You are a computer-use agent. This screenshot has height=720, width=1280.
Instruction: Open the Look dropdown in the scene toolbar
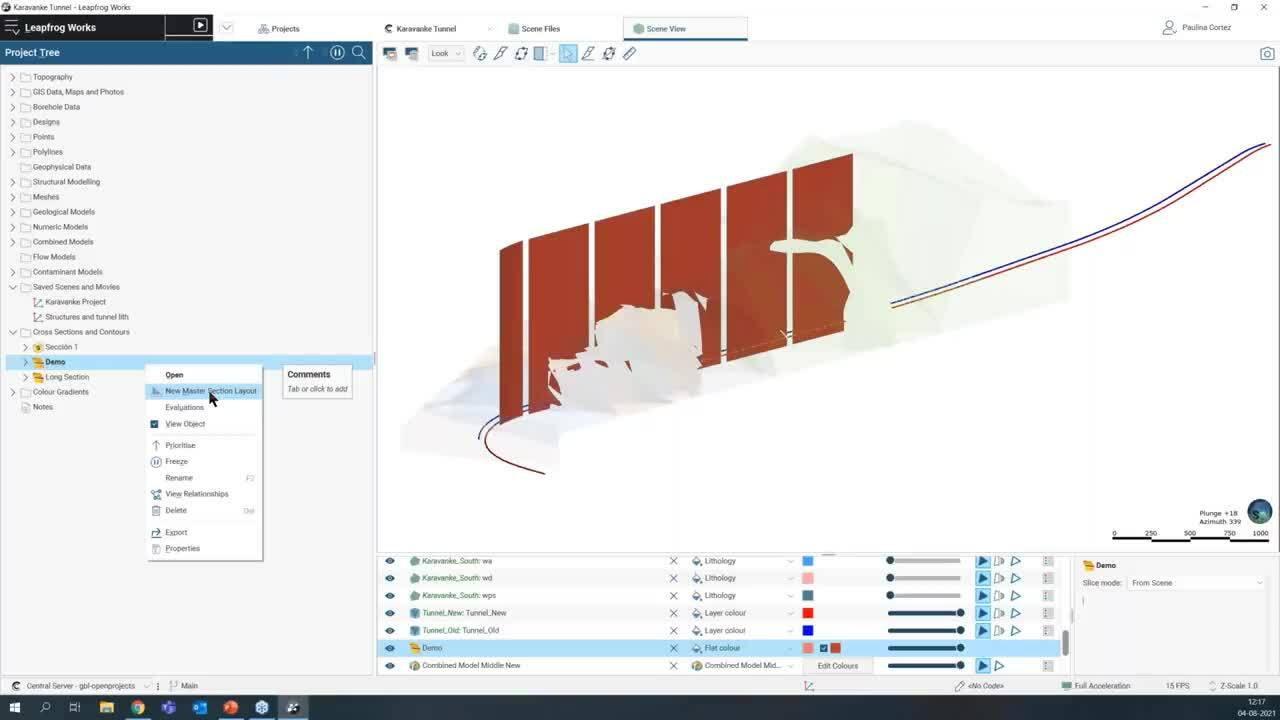[x=446, y=53]
